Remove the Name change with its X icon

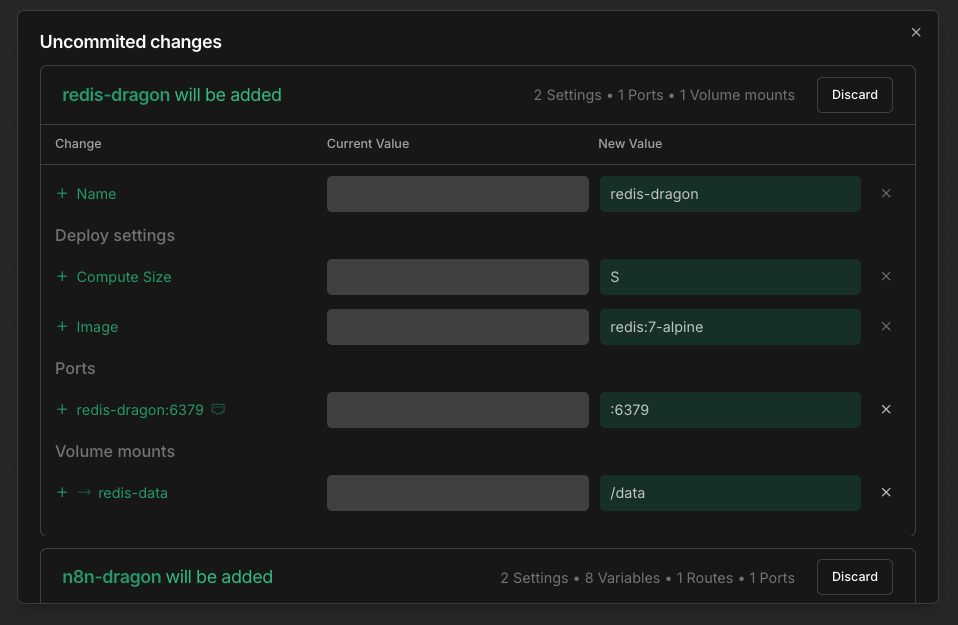[886, 194]
